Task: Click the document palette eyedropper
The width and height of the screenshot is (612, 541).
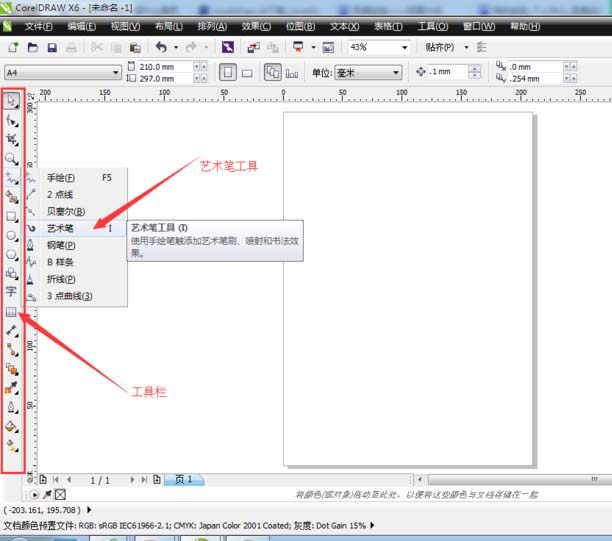Action: [47, 495]
